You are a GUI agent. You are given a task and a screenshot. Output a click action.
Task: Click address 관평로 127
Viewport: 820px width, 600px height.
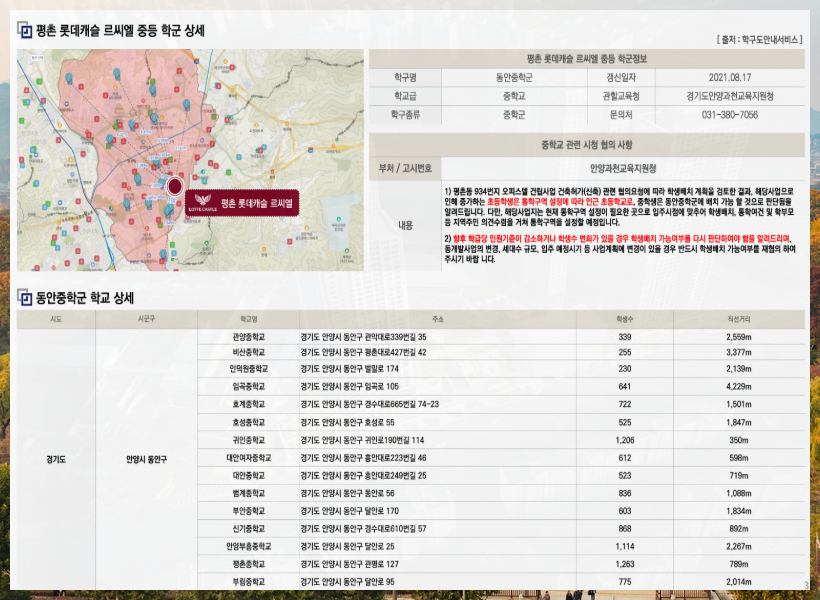coord(381,564)
